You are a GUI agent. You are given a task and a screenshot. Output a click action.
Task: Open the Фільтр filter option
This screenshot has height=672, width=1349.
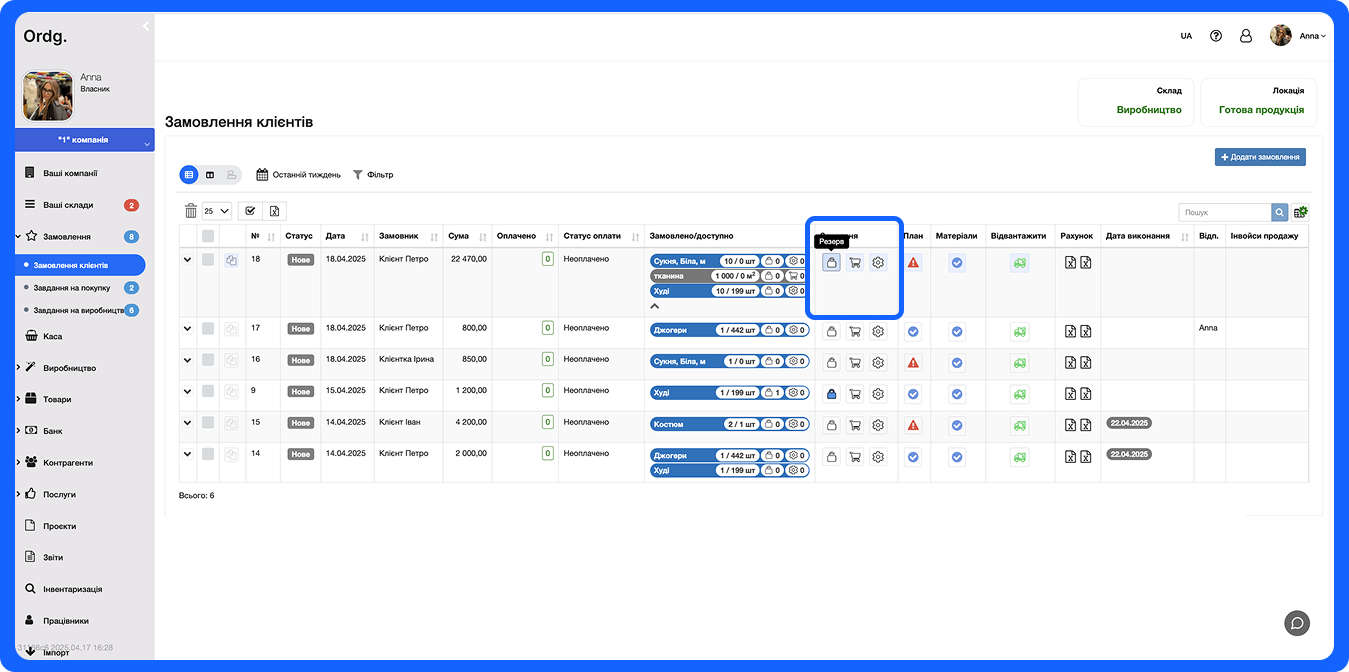[x=373, y=175]
